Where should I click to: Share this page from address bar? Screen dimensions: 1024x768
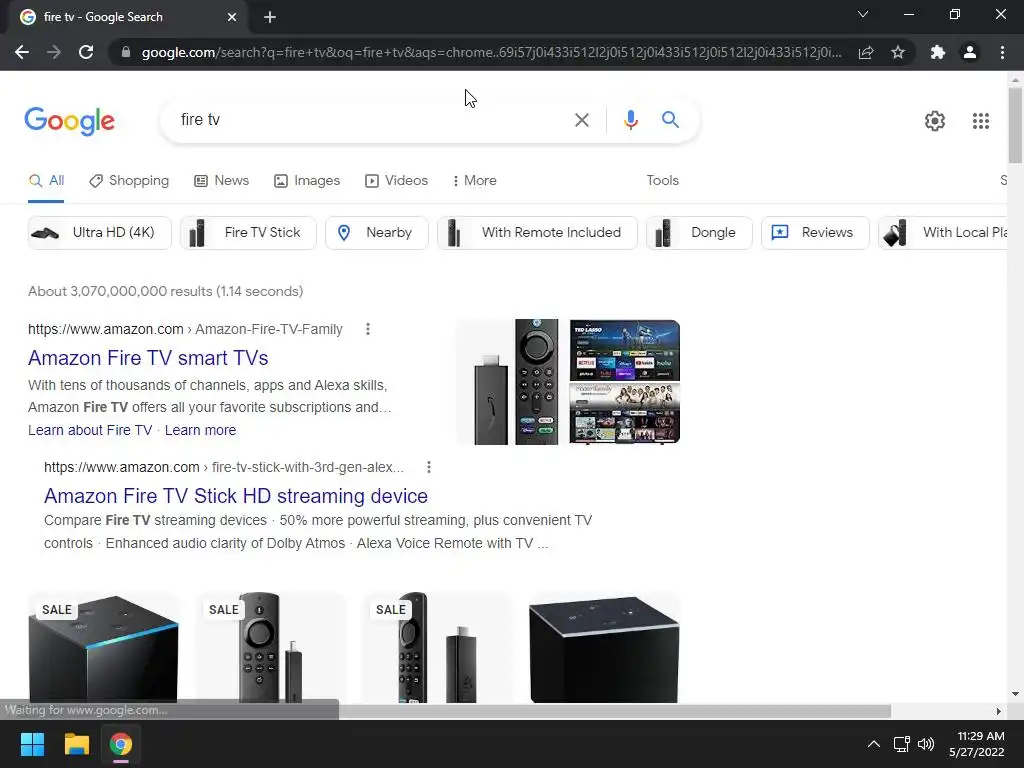[x=866, y=52]
